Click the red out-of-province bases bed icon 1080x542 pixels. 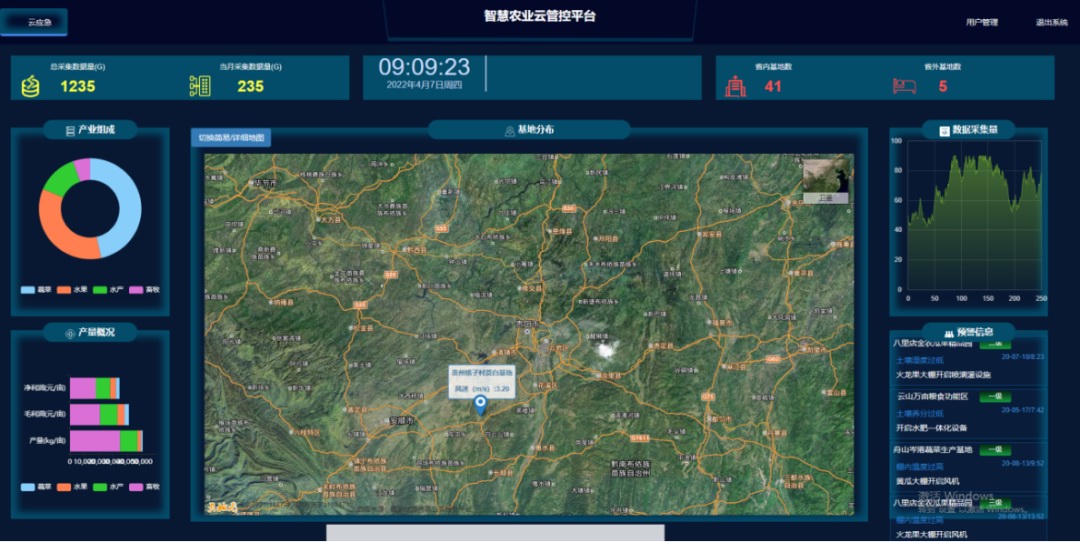pos(905,86)
